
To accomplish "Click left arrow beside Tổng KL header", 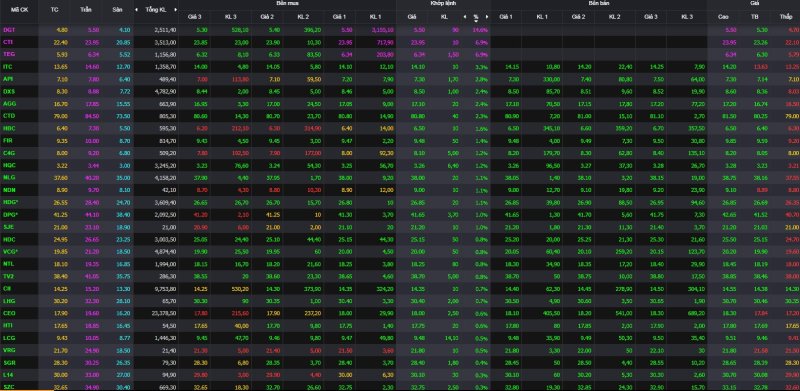I will (x=137, y=10).
